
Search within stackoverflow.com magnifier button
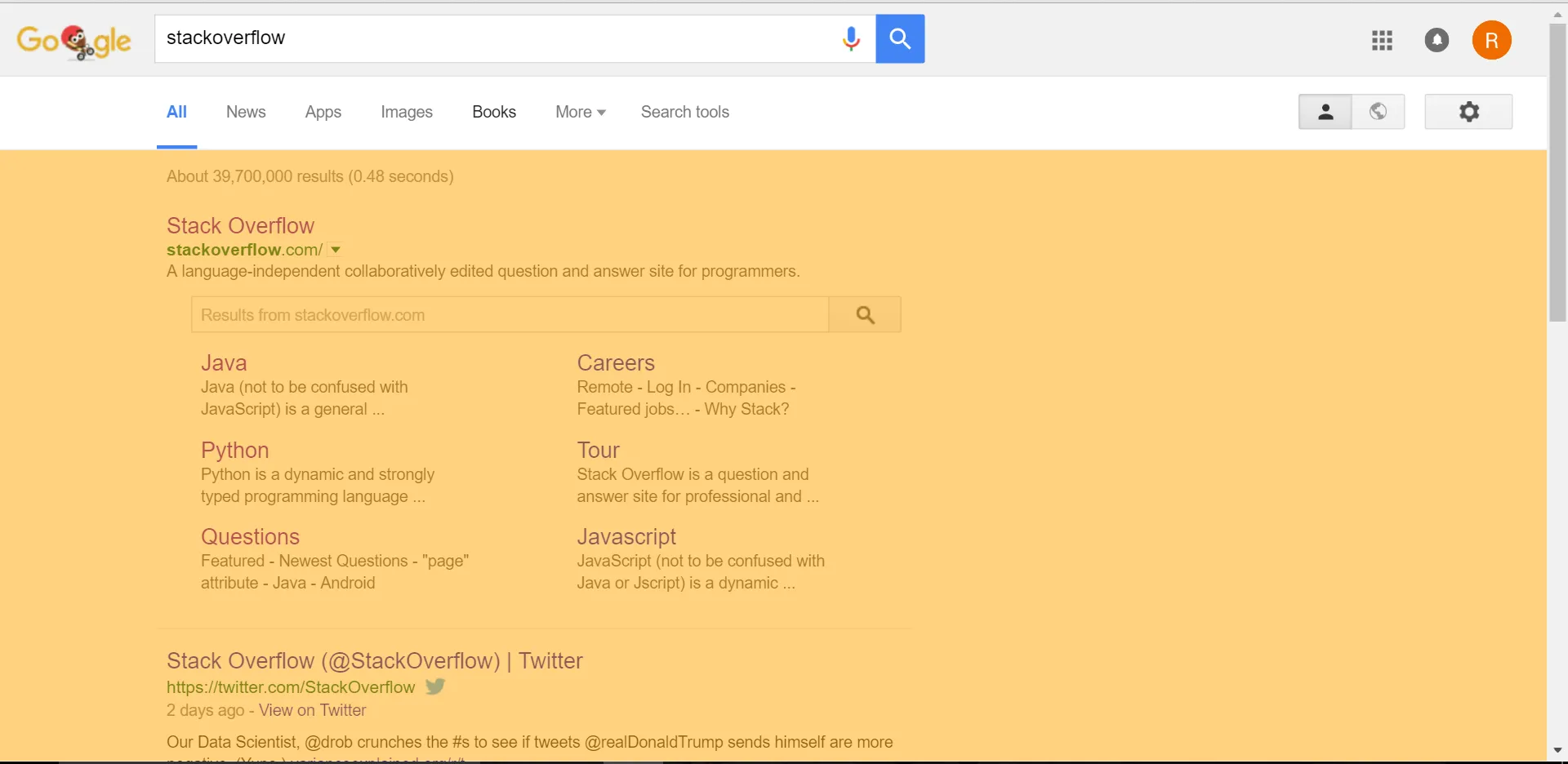pos(865,314)
